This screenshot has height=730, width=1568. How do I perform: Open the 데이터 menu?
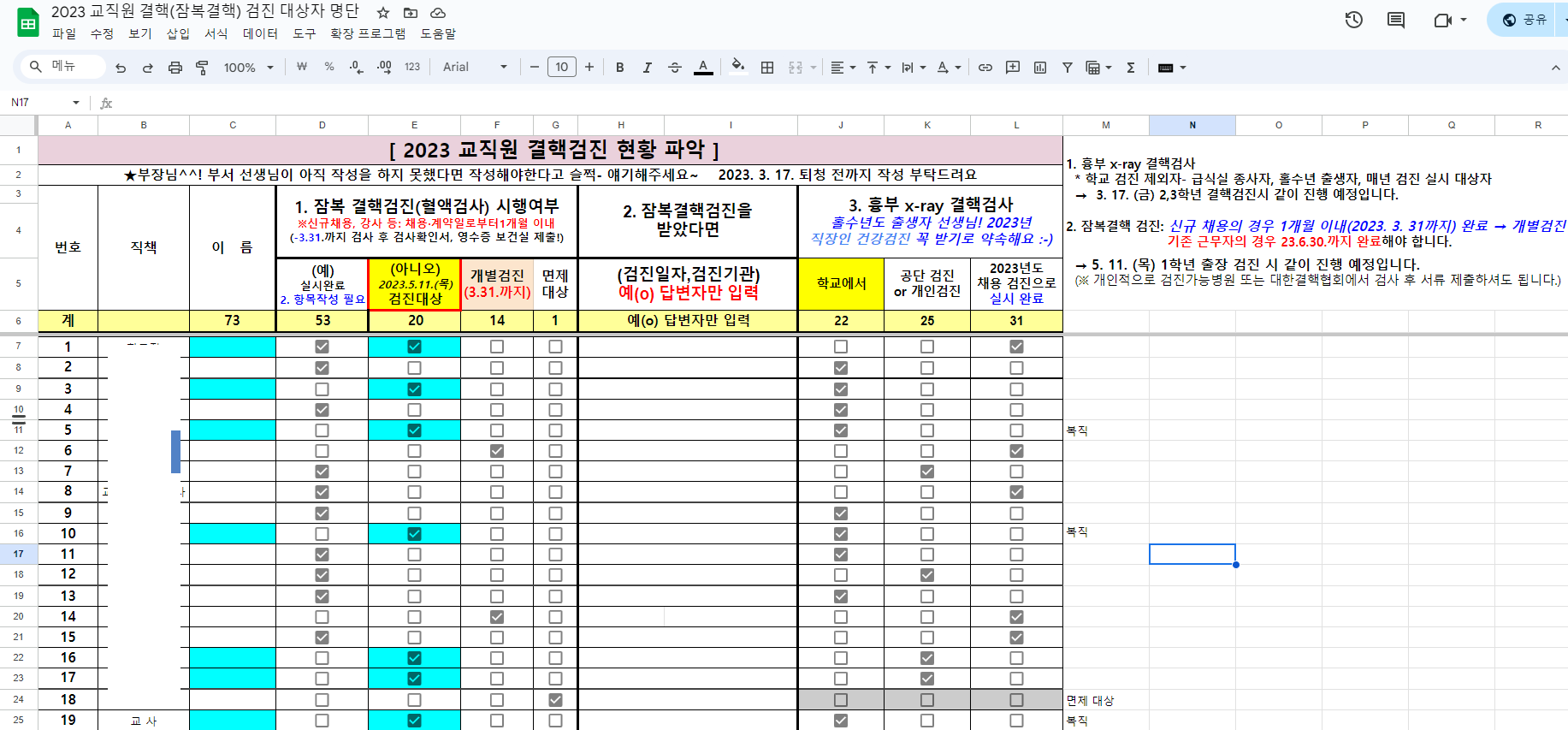pos(260,33)
